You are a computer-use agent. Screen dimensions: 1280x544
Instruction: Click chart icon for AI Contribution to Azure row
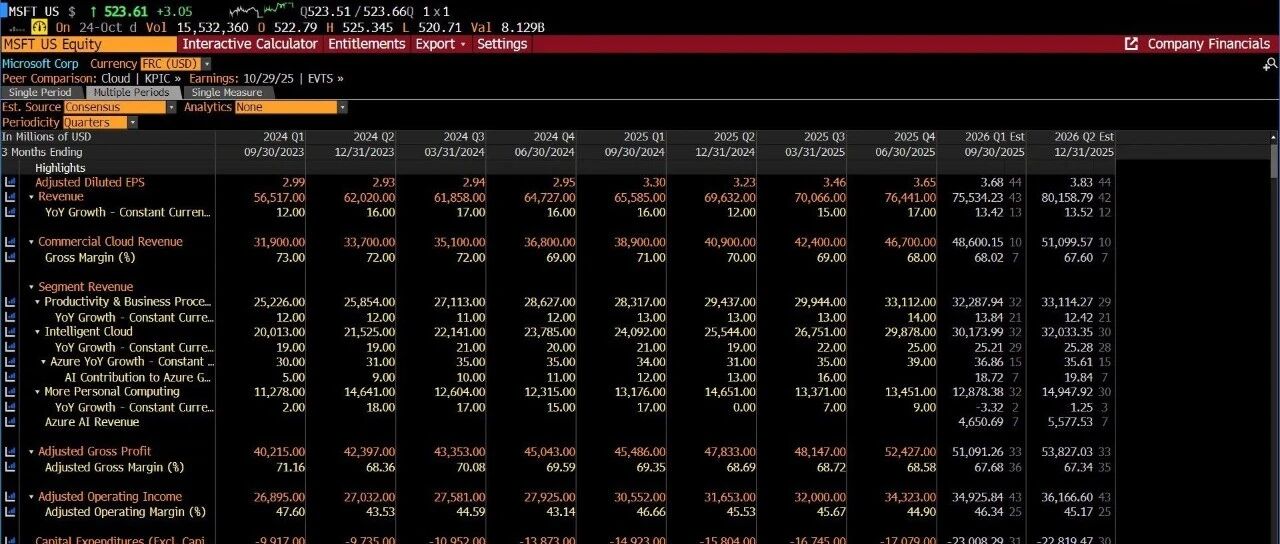tap(10, 377)
